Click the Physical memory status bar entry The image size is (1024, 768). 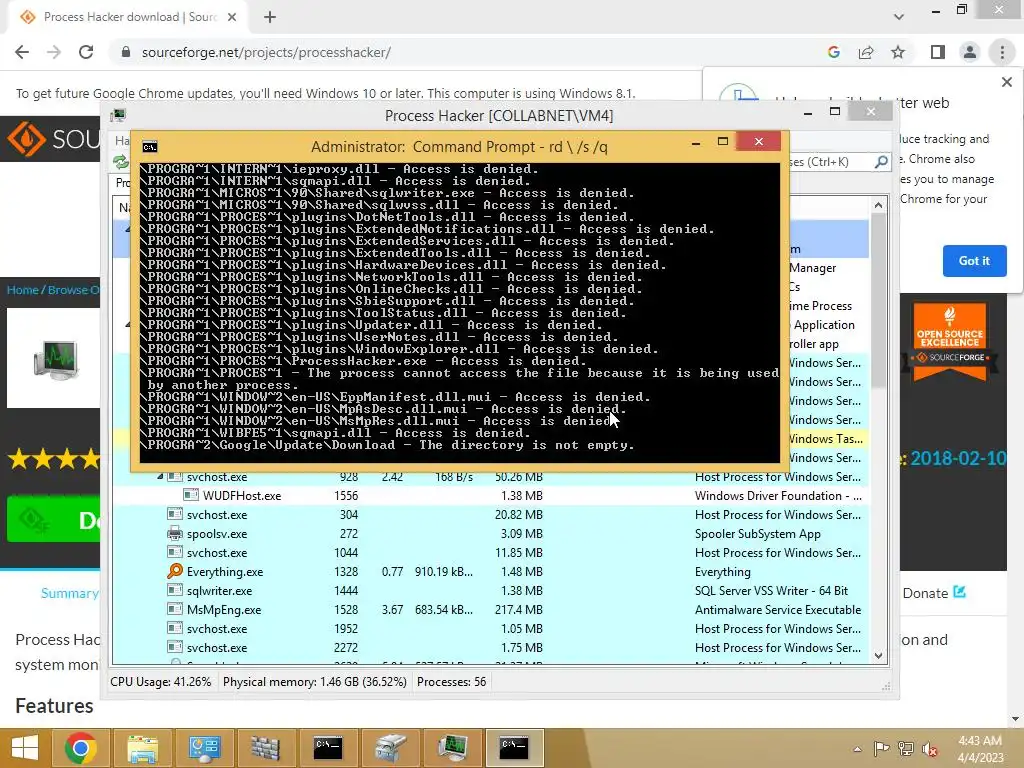click(x=315, y=682)
